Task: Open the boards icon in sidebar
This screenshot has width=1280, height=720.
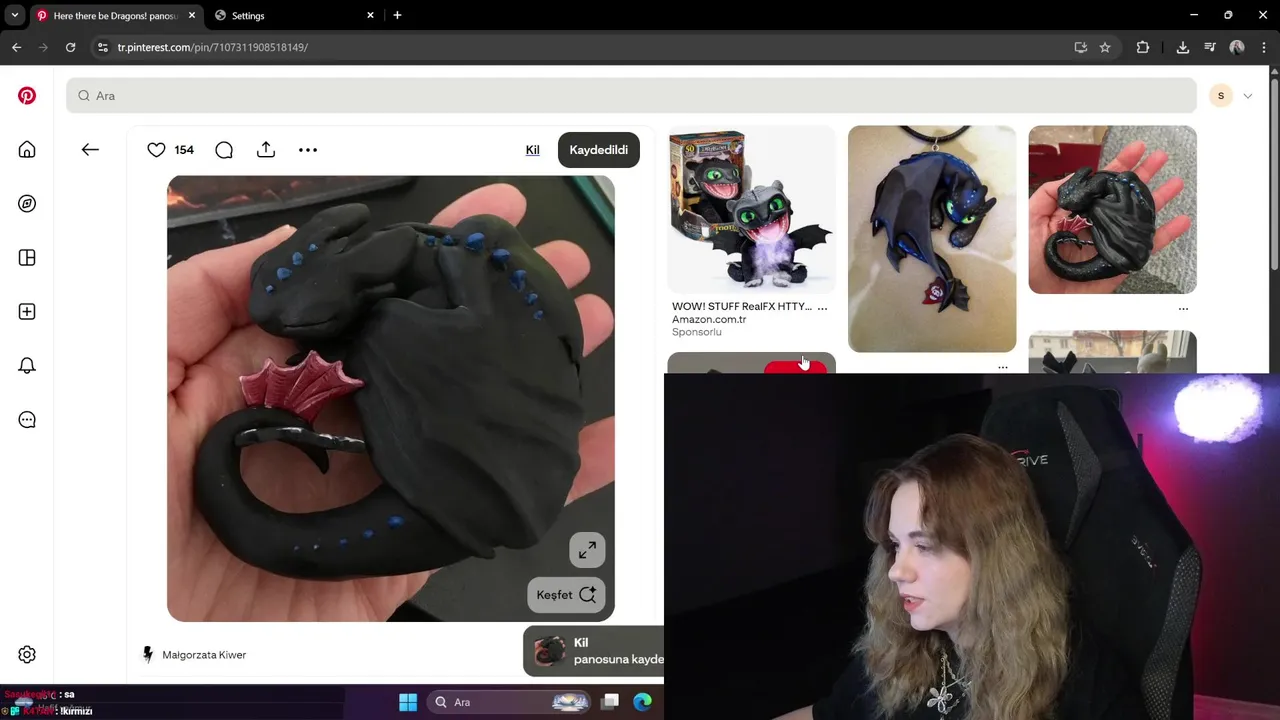Action: click(x=27, y=258)
